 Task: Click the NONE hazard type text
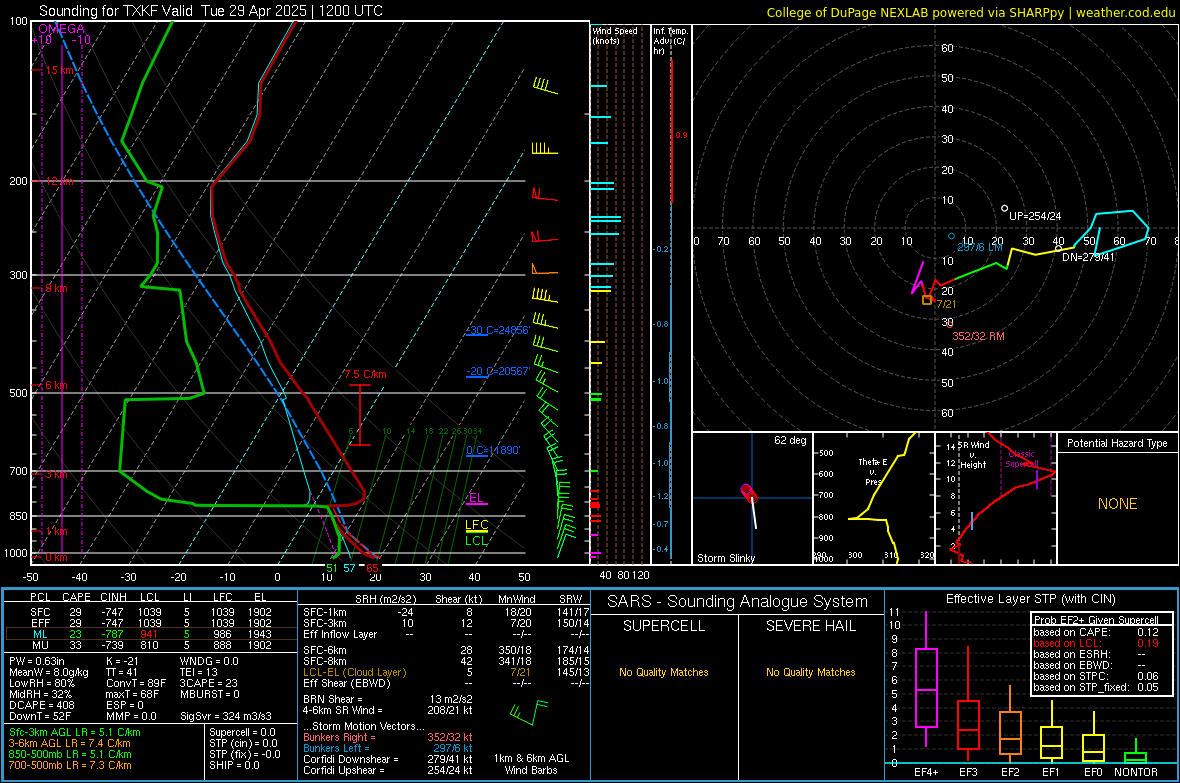click(1117, 504)
